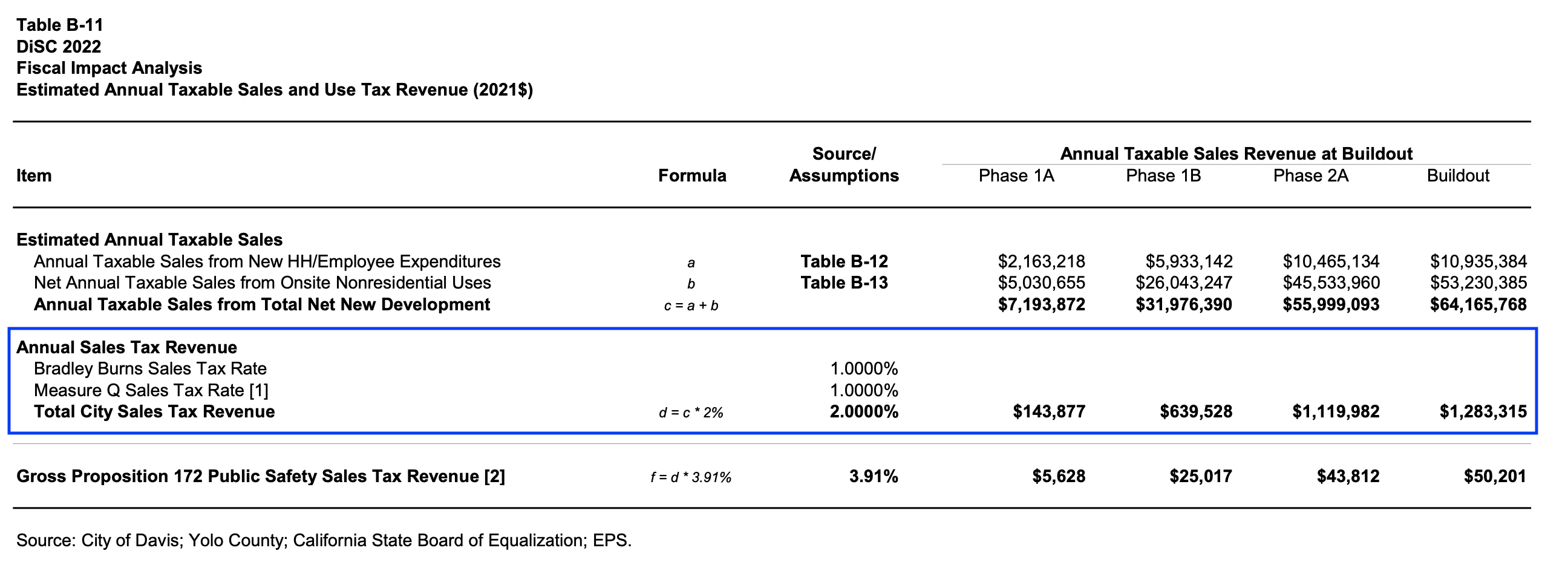Select the Phase 1B column header
The image size is (1568, 565).
(x=1163, y=176)
